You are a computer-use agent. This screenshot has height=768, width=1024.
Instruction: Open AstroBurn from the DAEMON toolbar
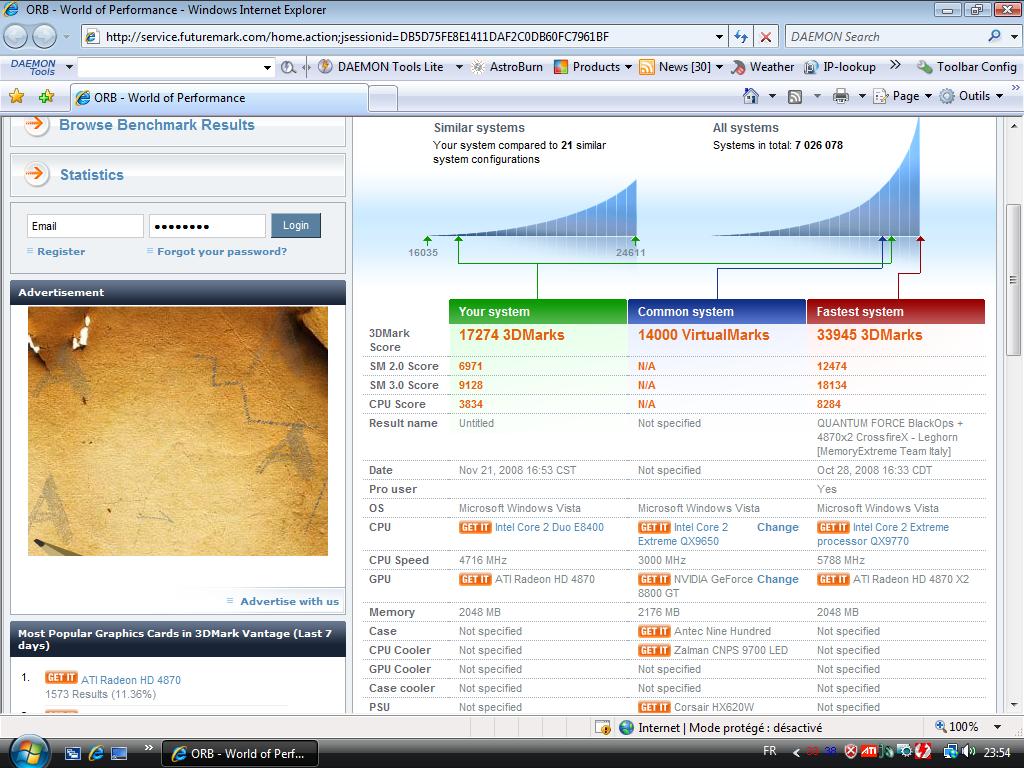click(x=507, y=67)
